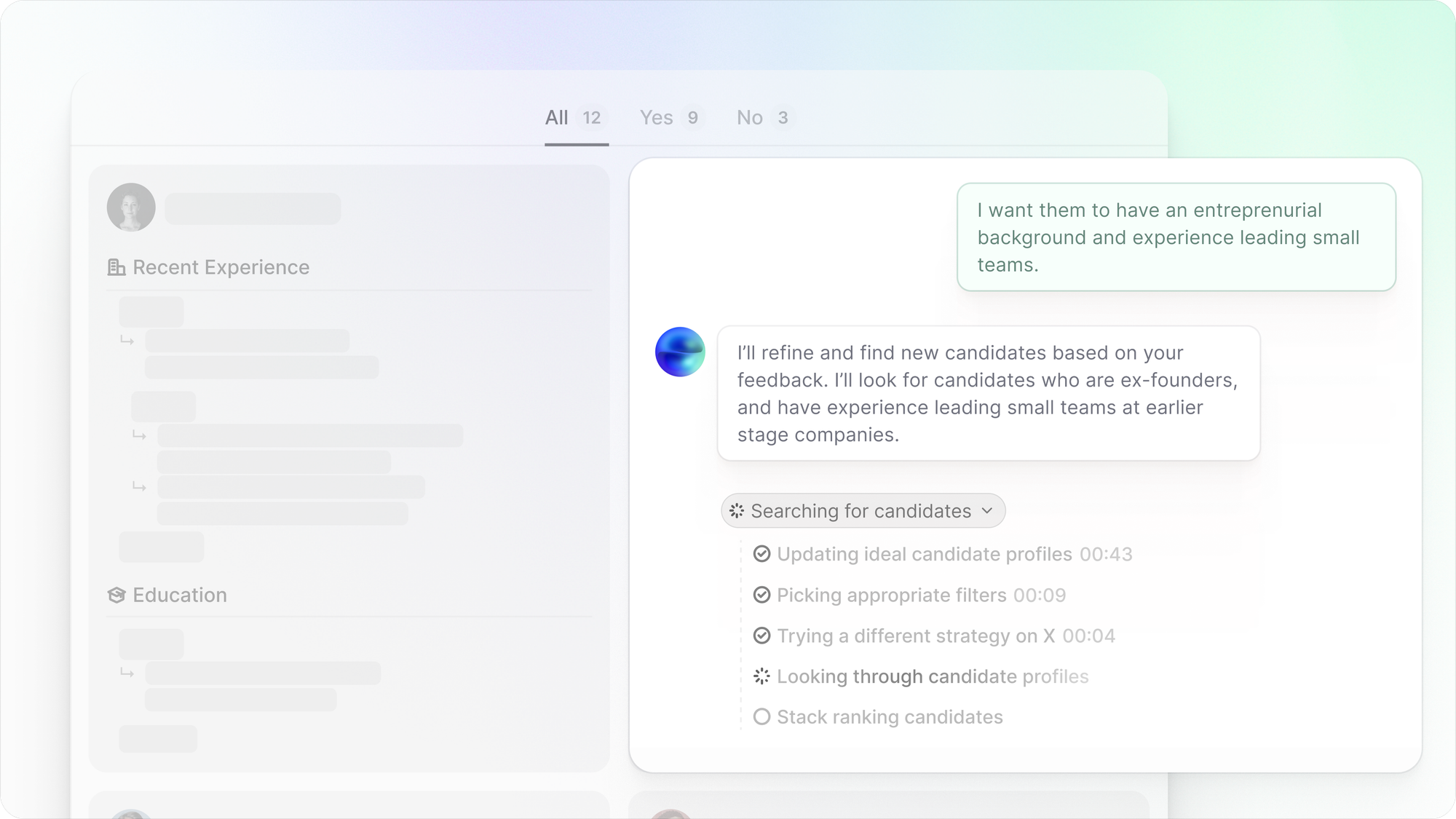Click the Education section heading
This screenshot has height=819, width=1456.
(x=180, y=596)
